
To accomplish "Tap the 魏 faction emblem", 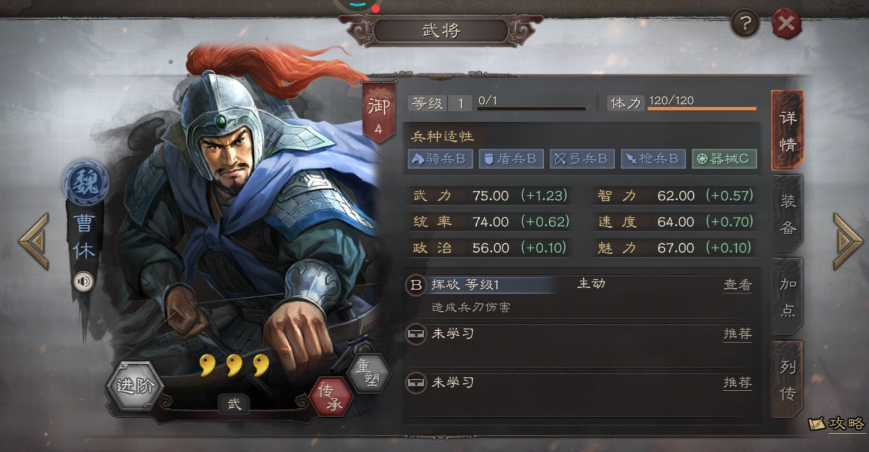I will tap(85, 182).
